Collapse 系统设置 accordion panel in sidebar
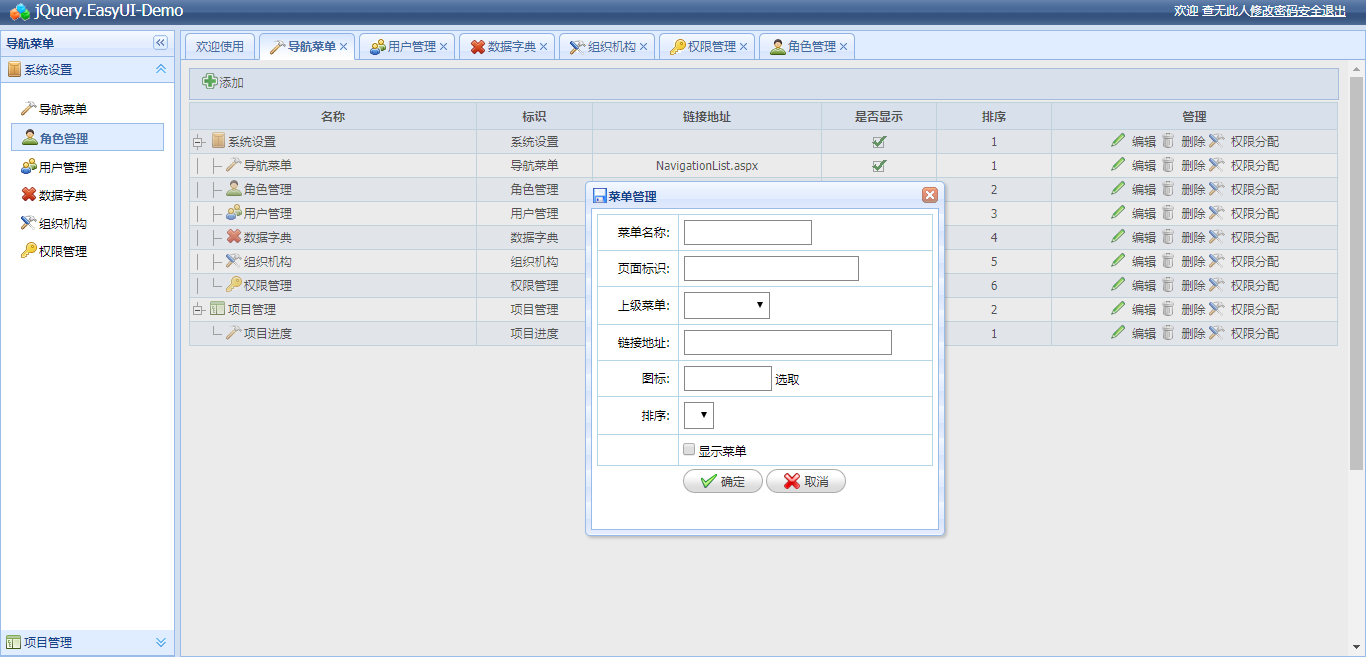The height and width of the screenshot is (657, 1366). pyautogui.click(x=160, y=69)
